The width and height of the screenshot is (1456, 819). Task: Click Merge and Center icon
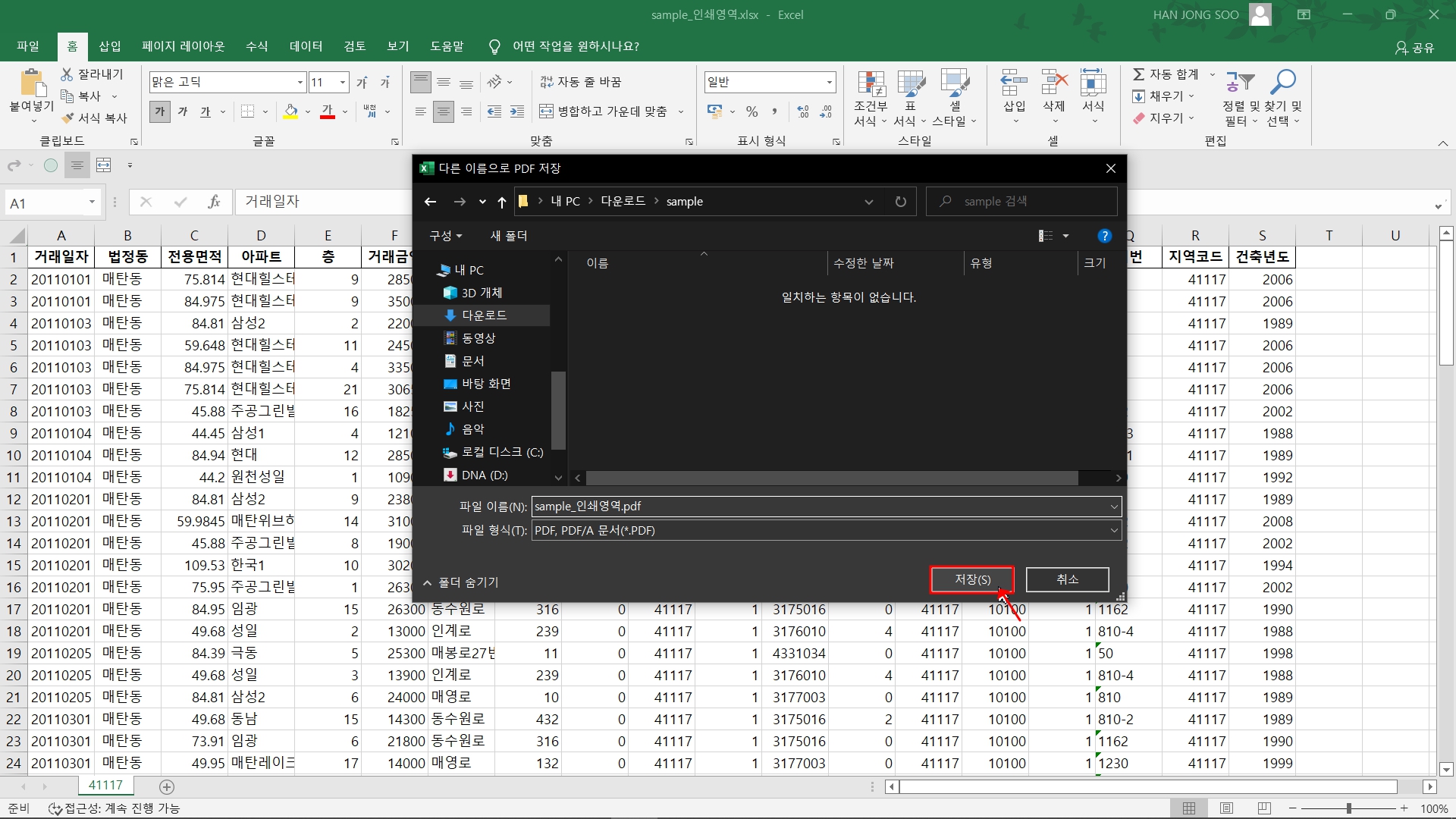[x=546, y=111]
